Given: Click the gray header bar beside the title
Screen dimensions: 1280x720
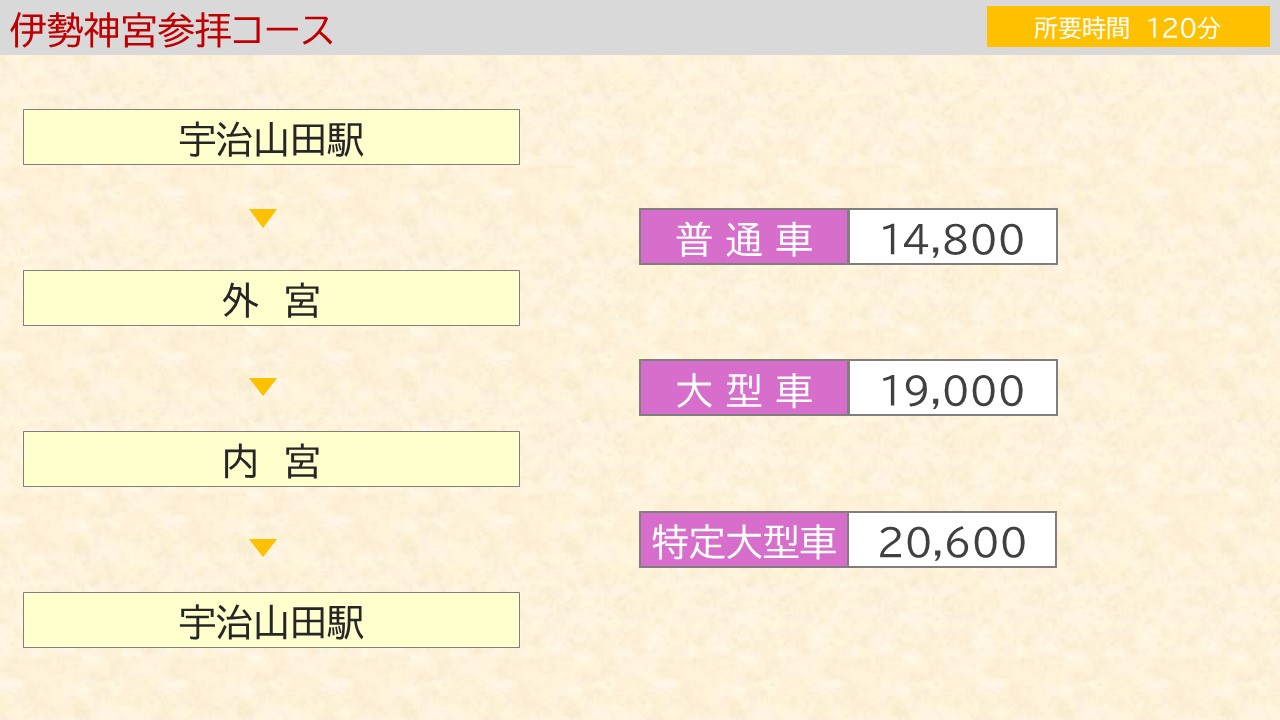Looking at the screenshot, I should 660,27.
